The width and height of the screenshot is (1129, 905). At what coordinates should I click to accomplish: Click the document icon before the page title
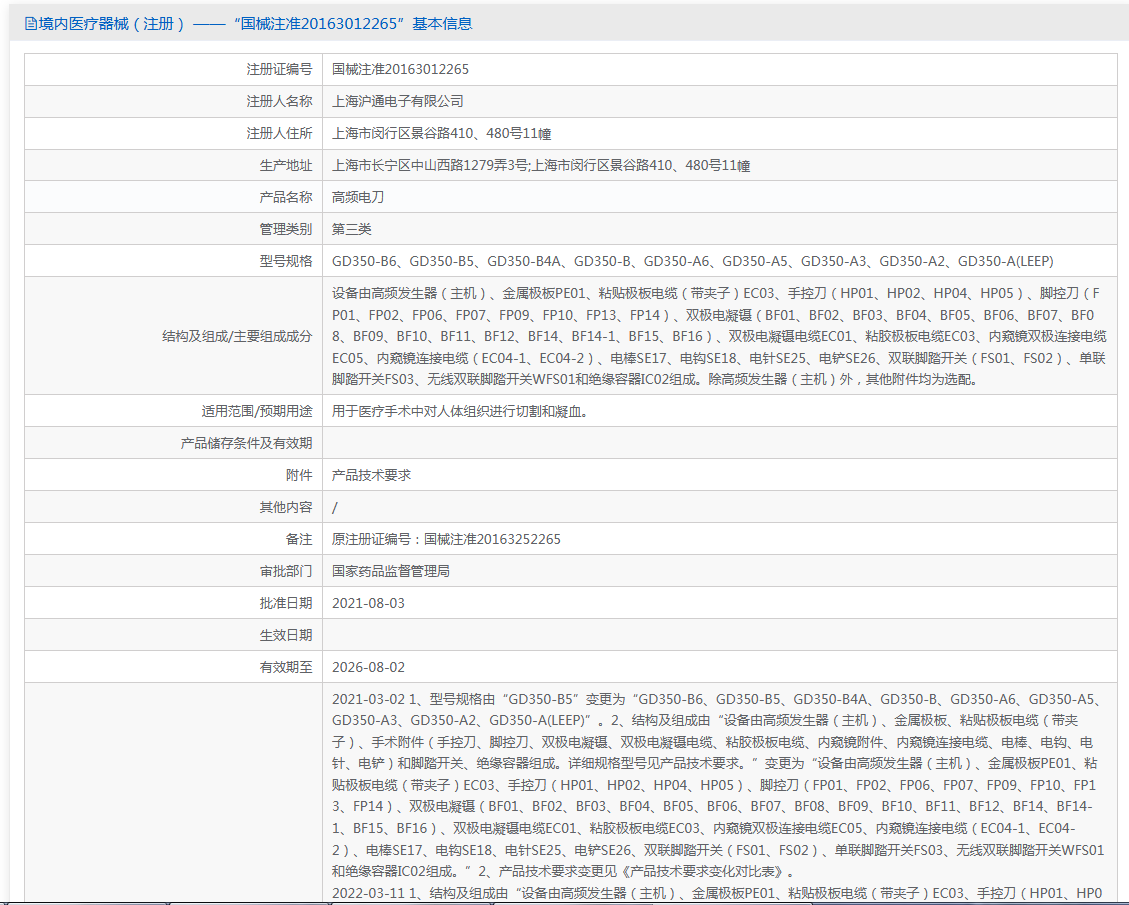point(31,24)
